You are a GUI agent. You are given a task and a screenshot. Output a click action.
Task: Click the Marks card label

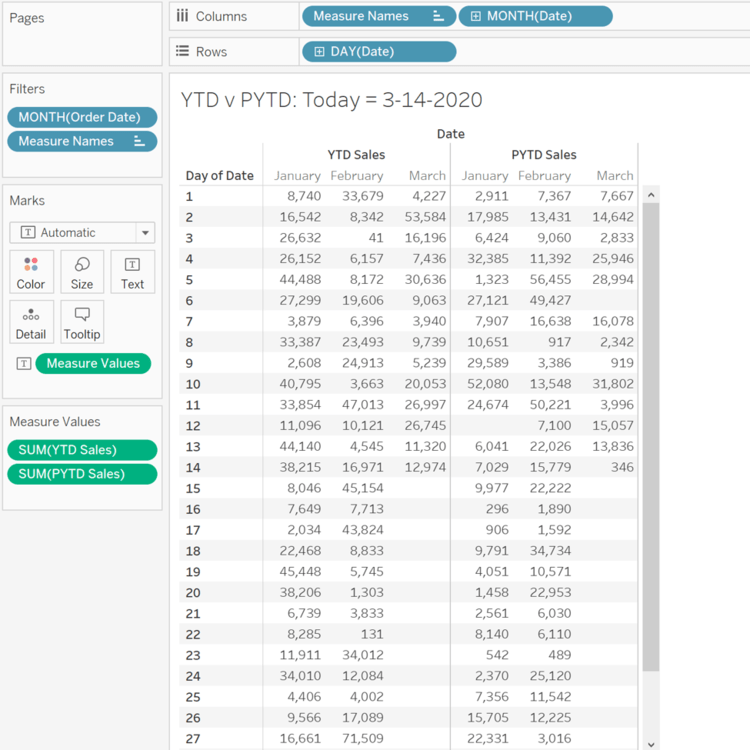27,200
